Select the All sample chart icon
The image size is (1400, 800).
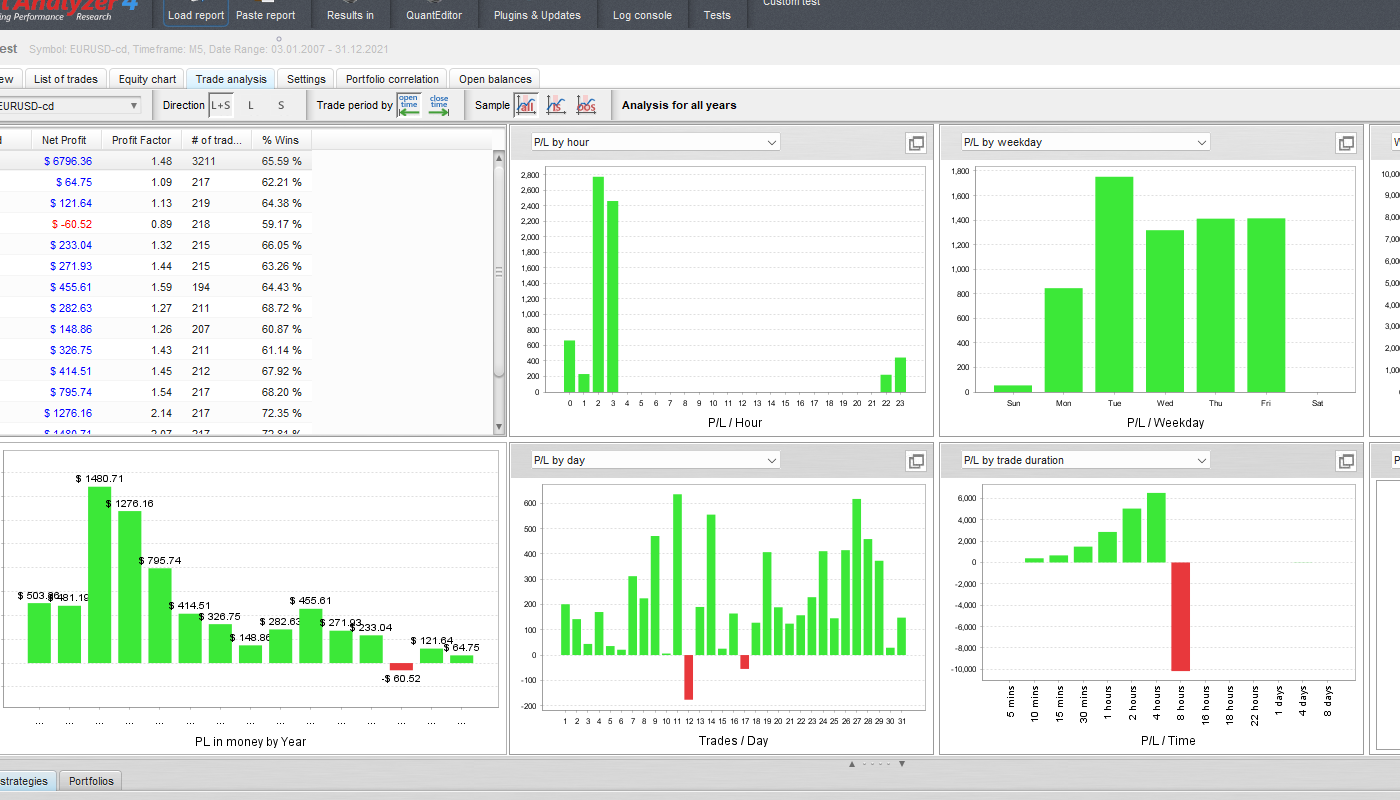coord(526,105)
